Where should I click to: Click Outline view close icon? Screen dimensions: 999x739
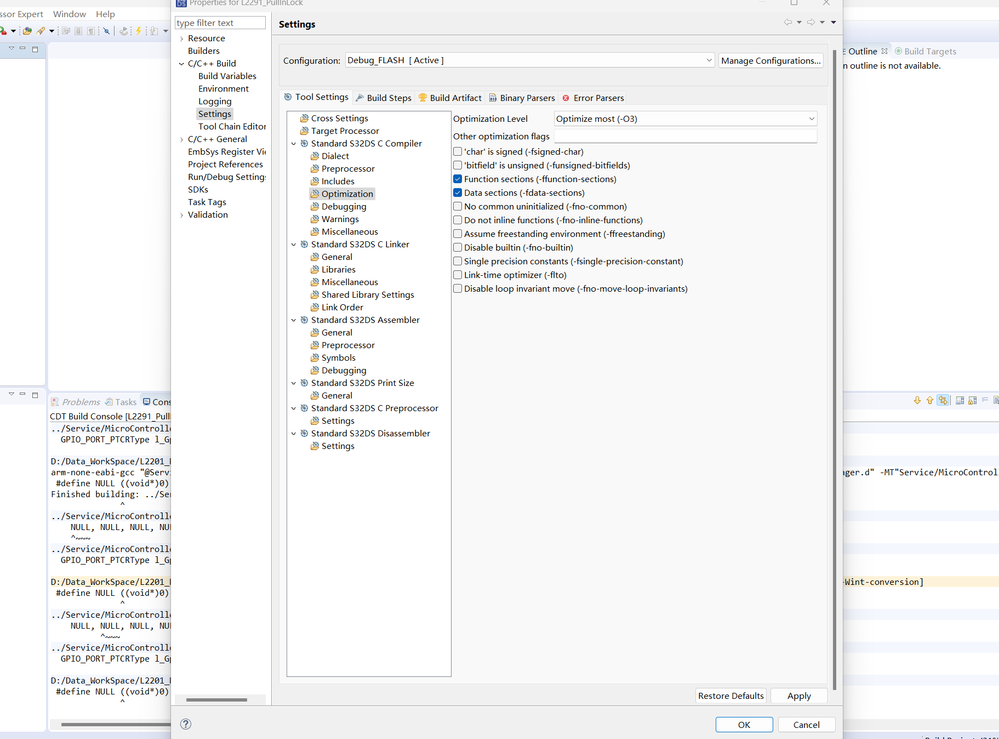coord(884,51)
